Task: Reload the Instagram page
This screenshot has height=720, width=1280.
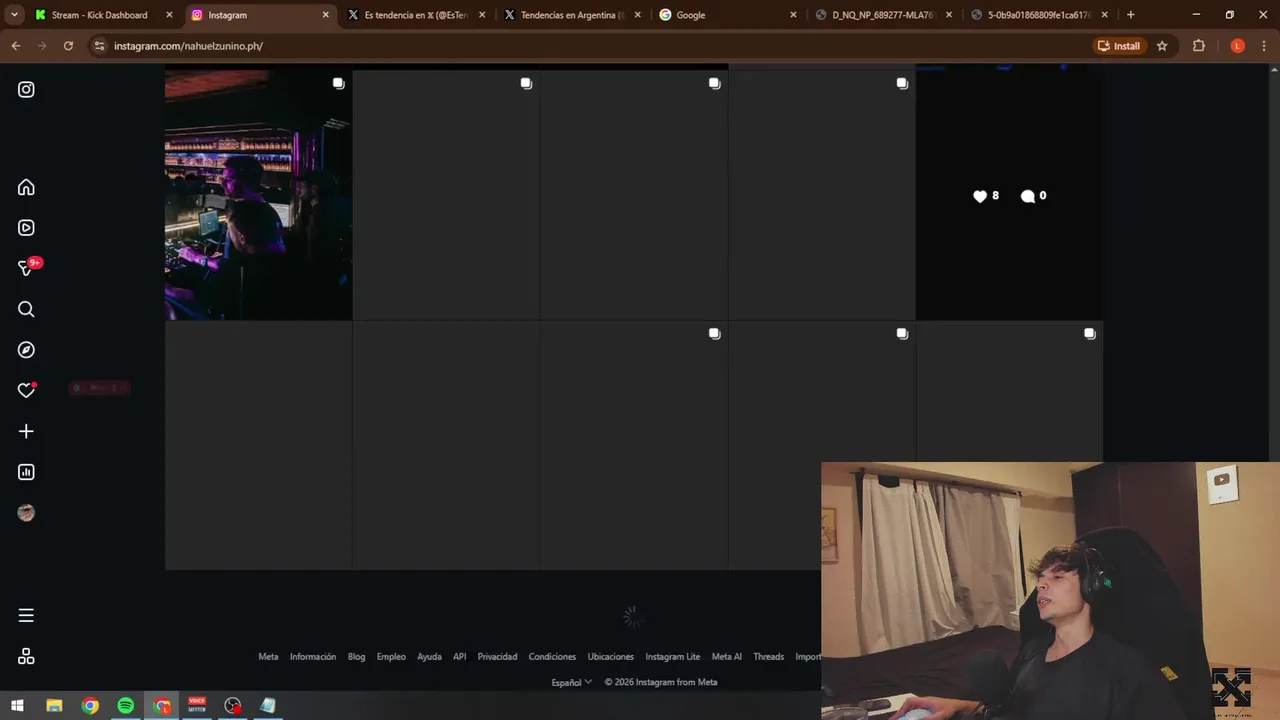Action: pyautogui.click(x=68, y=46)
